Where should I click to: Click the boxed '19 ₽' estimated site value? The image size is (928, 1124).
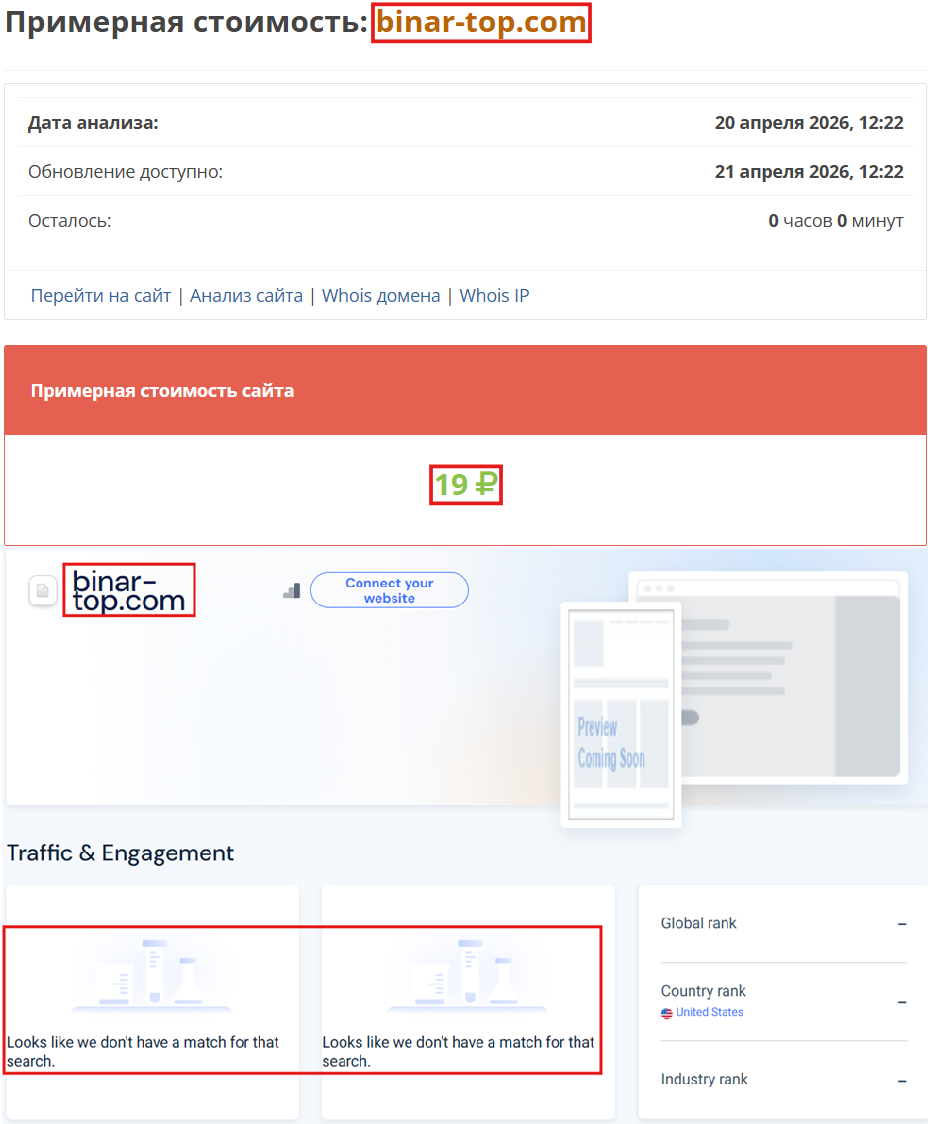[466, 485]
